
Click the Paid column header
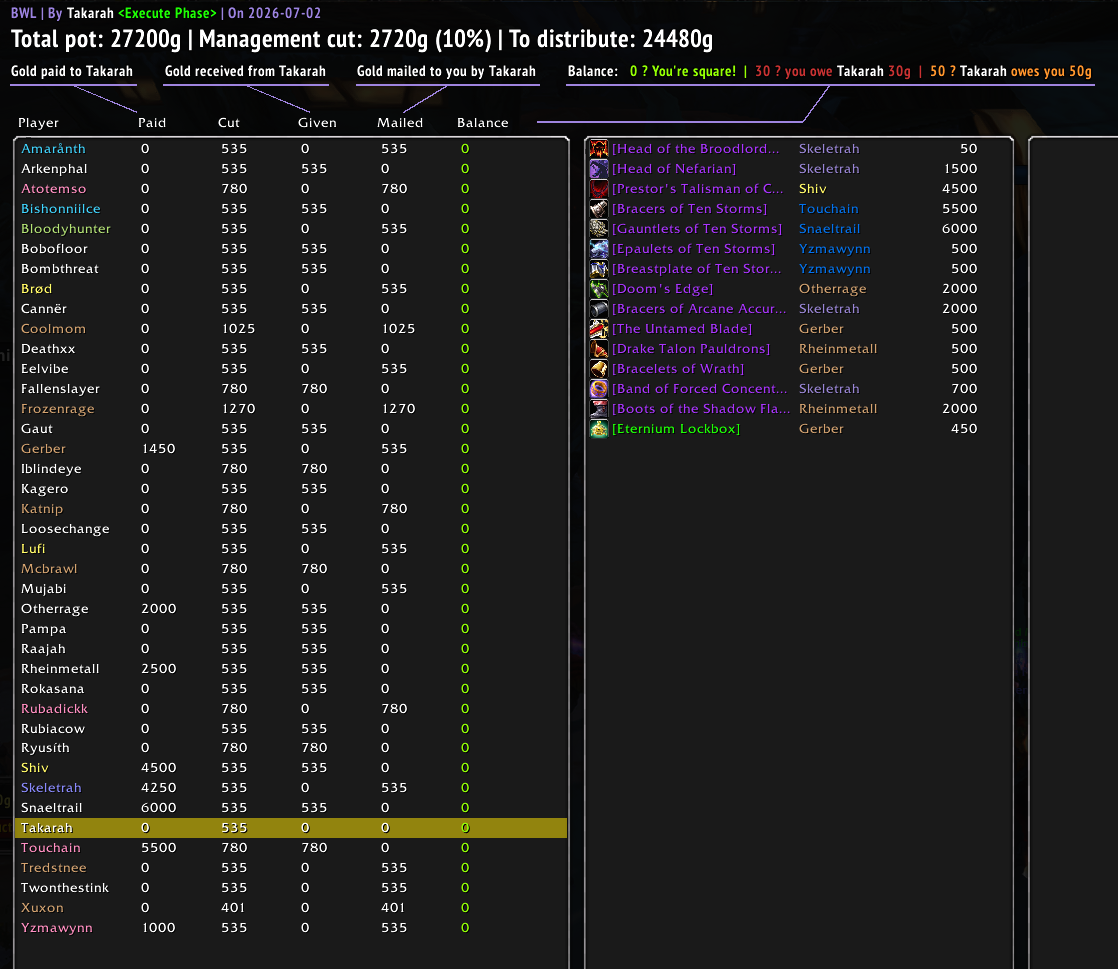[152, 123]
